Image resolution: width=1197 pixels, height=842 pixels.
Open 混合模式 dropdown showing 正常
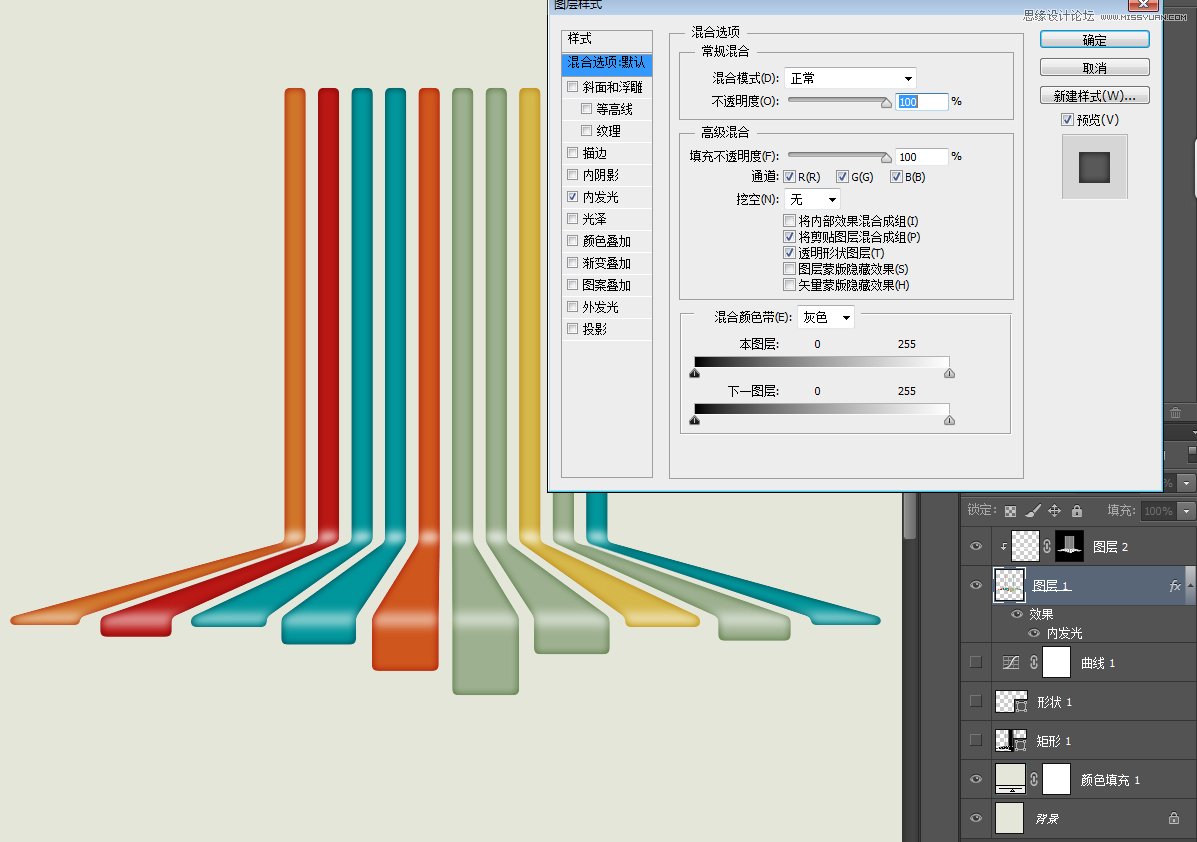pyautogui.click(x=850, y=78)
